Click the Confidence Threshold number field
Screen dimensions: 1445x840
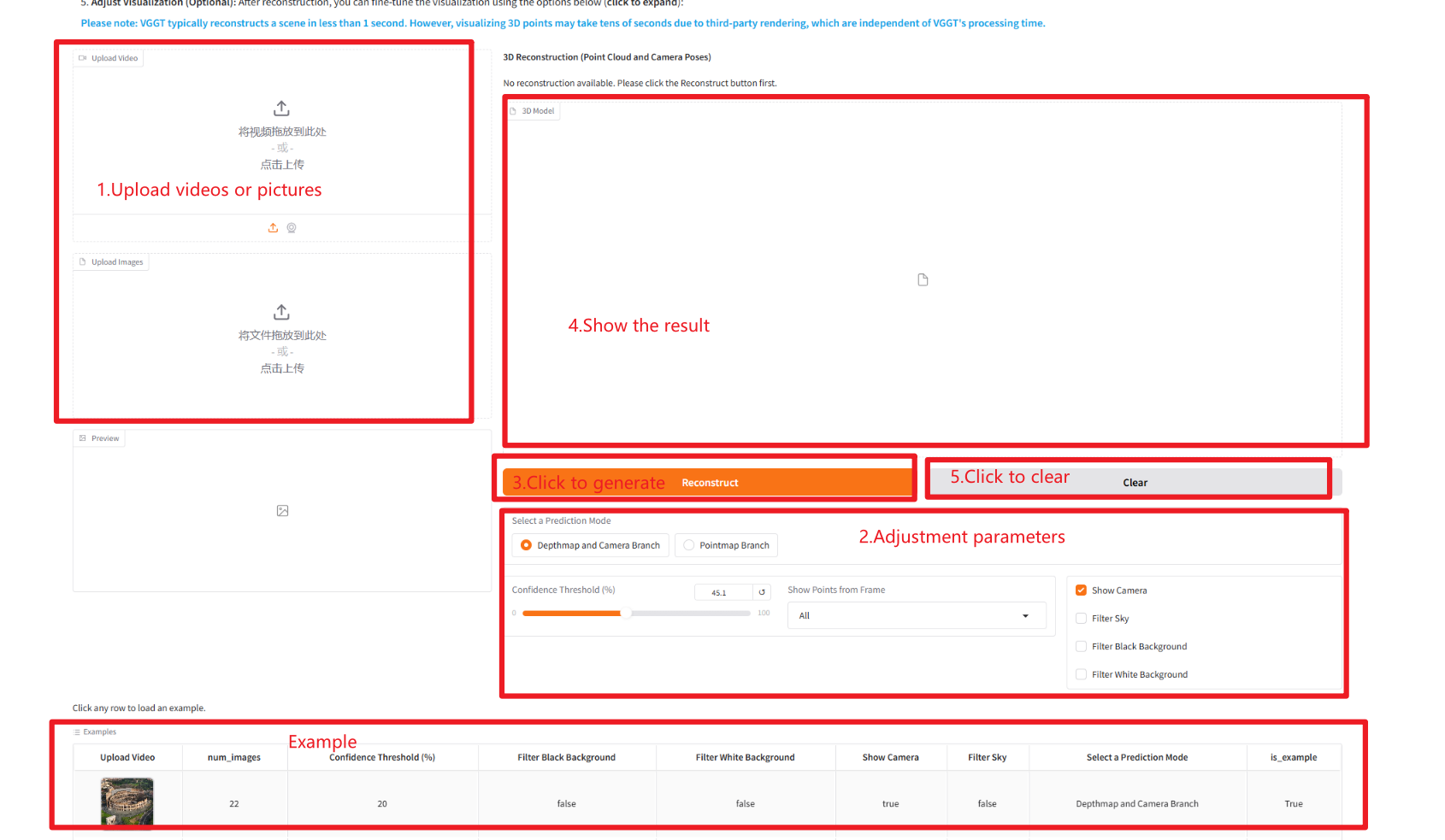[722, 592]
